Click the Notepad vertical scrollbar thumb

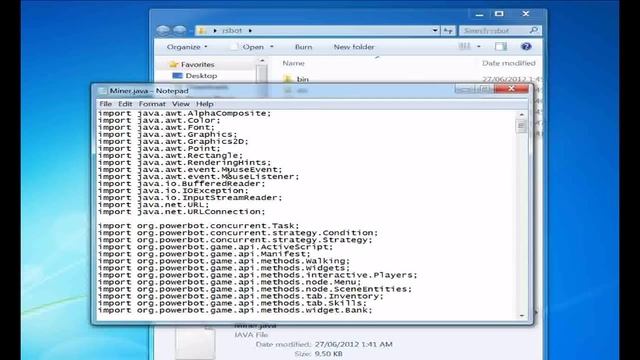tap(521, 126)
